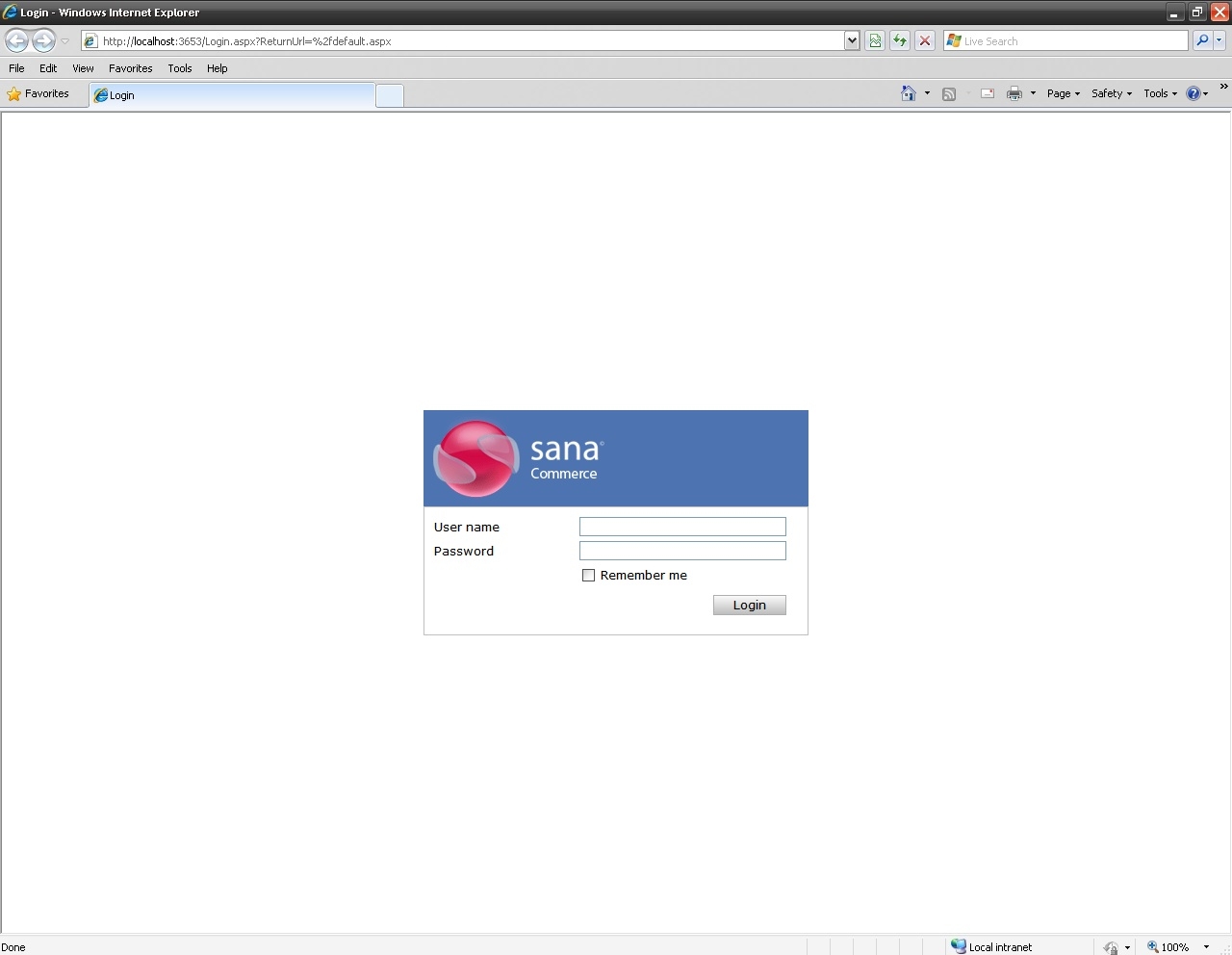This screenshot has height=955, width=1232.
Task: Expand the command bar overflow chevron
Action: pyautogui.click(x=1223, y=87)
